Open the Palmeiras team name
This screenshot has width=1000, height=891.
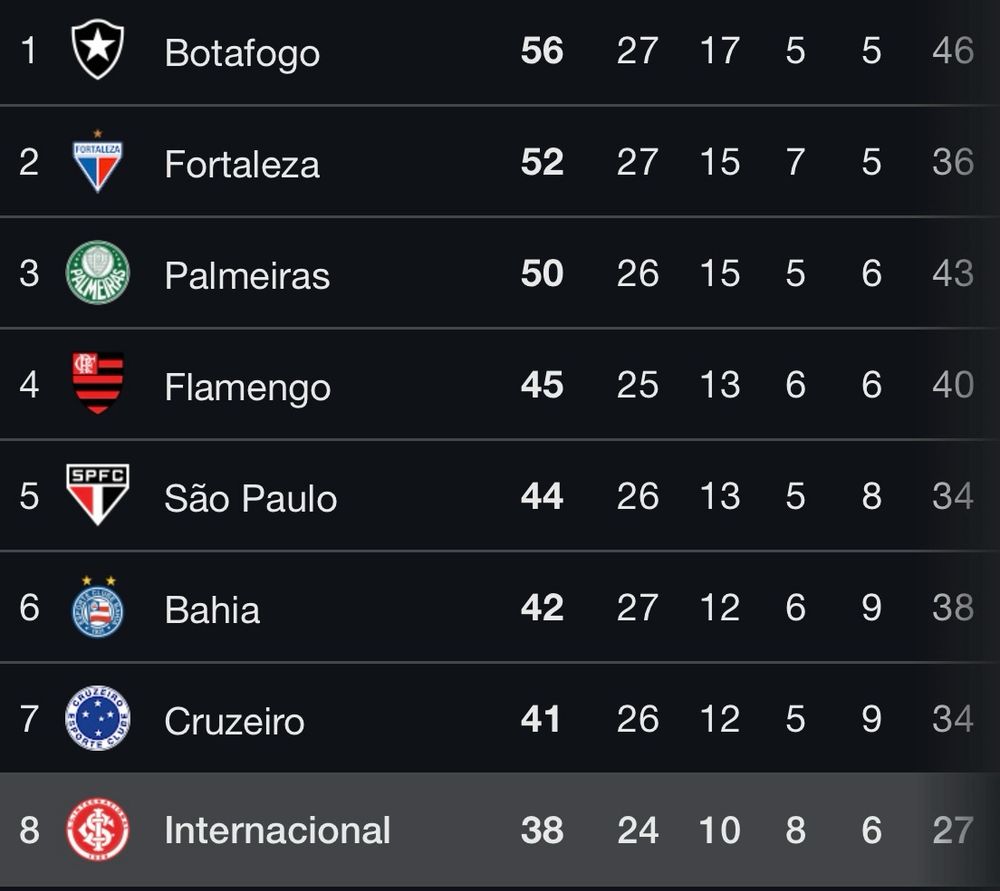point(247,276)
